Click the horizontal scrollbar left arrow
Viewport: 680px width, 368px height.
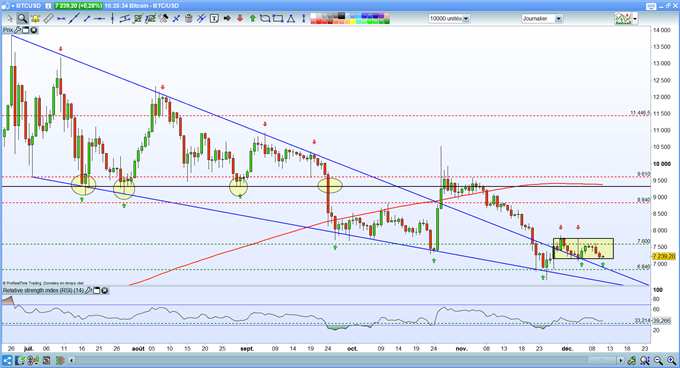coord(72,360)
